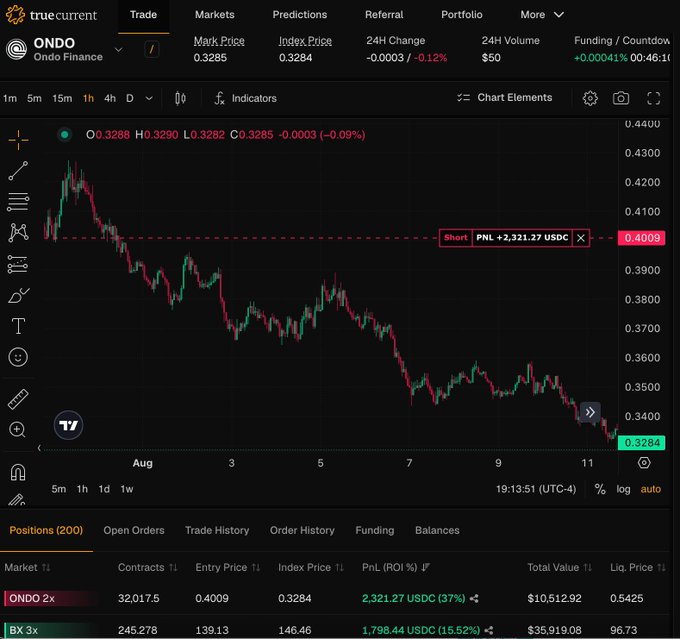Go to the Portfolio page
Image resolution: width=680 pixels, height=639 pixels.
point(461,15)
